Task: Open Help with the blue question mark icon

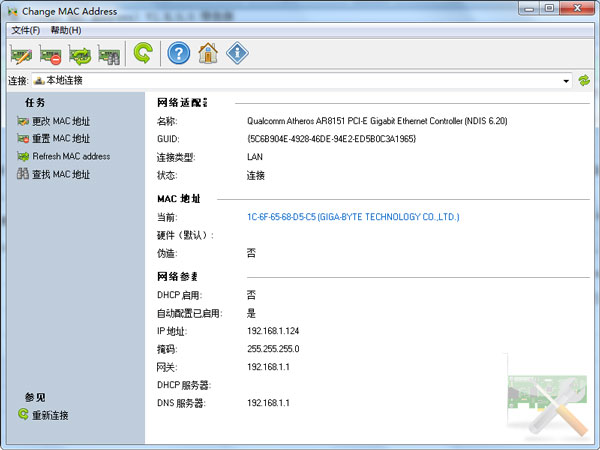Action: tap(179, 53)
